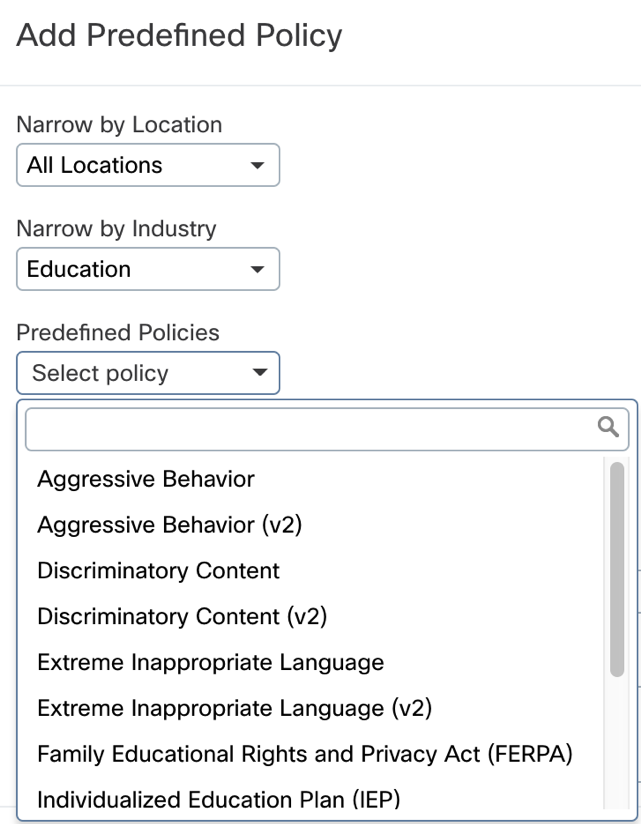641x824 pixels.
Task: Click the caret arrow beside Select policy
Action: point(260,373)
